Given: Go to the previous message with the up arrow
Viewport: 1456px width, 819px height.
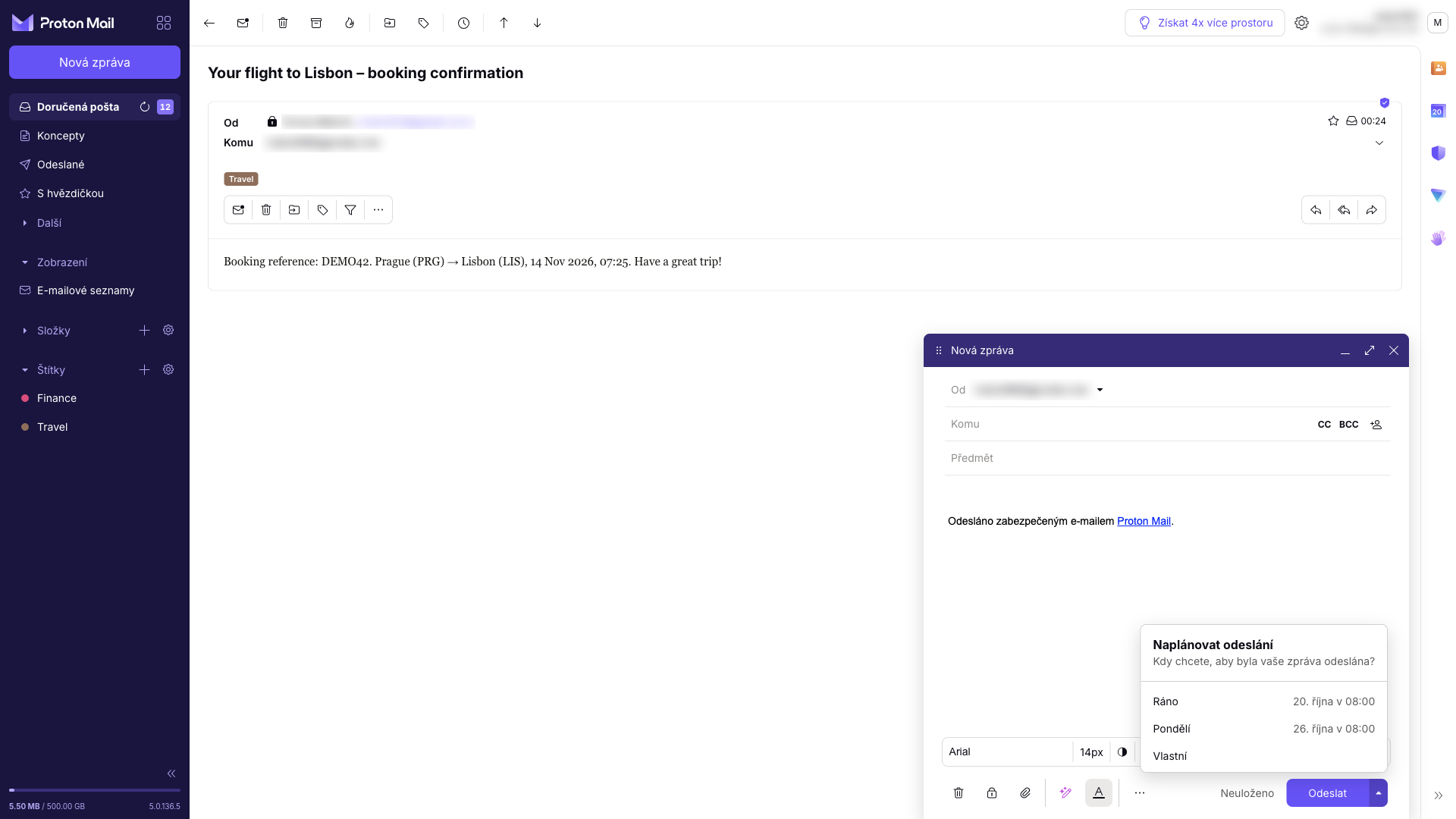Looking at the screenshot, I should 504,23.
